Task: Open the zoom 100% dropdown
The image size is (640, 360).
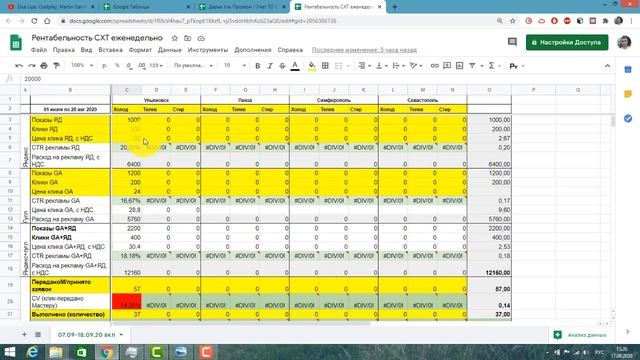Action: (82, 65)
